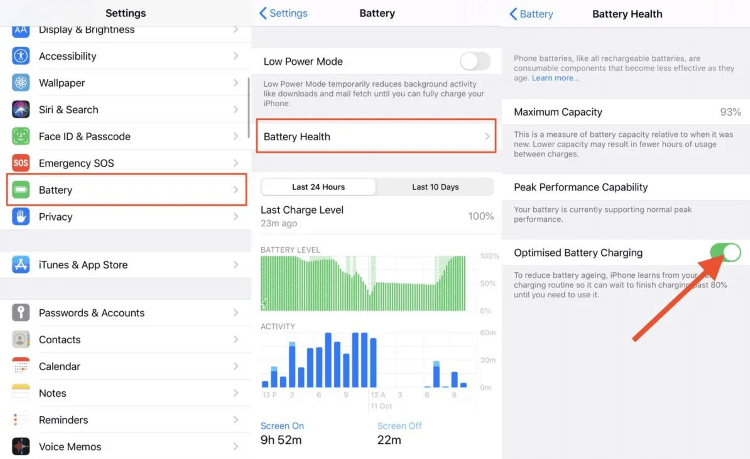Expand the Battery Health row chevron
The image size is (750, 459).
[488, 136]
